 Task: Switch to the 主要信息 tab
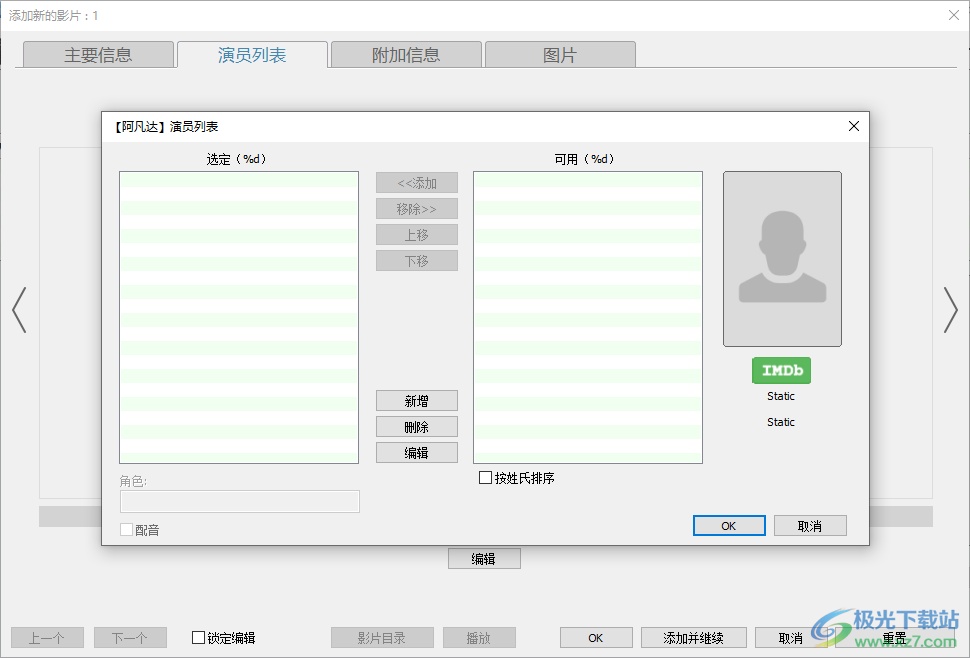[97, 54]
